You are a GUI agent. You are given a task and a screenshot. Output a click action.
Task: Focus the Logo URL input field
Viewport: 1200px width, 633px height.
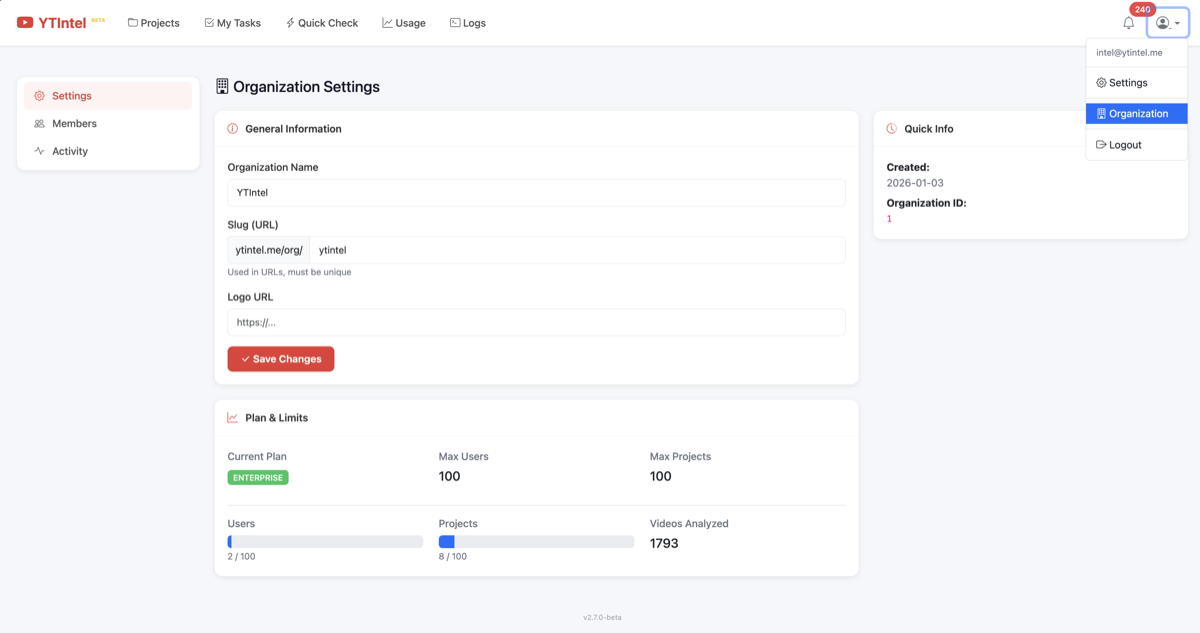[536, 323]
